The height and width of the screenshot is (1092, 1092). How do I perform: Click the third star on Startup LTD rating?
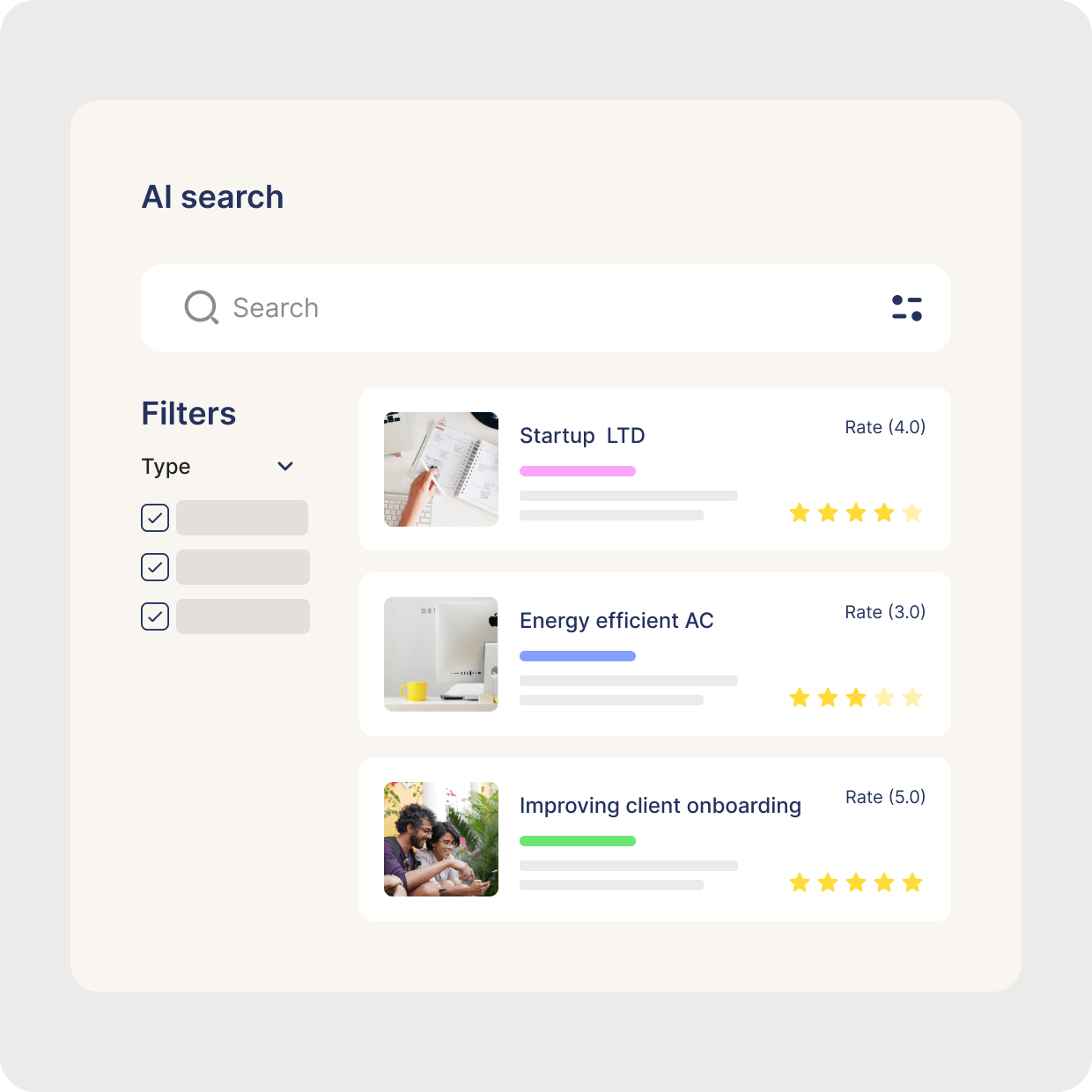pyautogui.click(x=856, y=513)
